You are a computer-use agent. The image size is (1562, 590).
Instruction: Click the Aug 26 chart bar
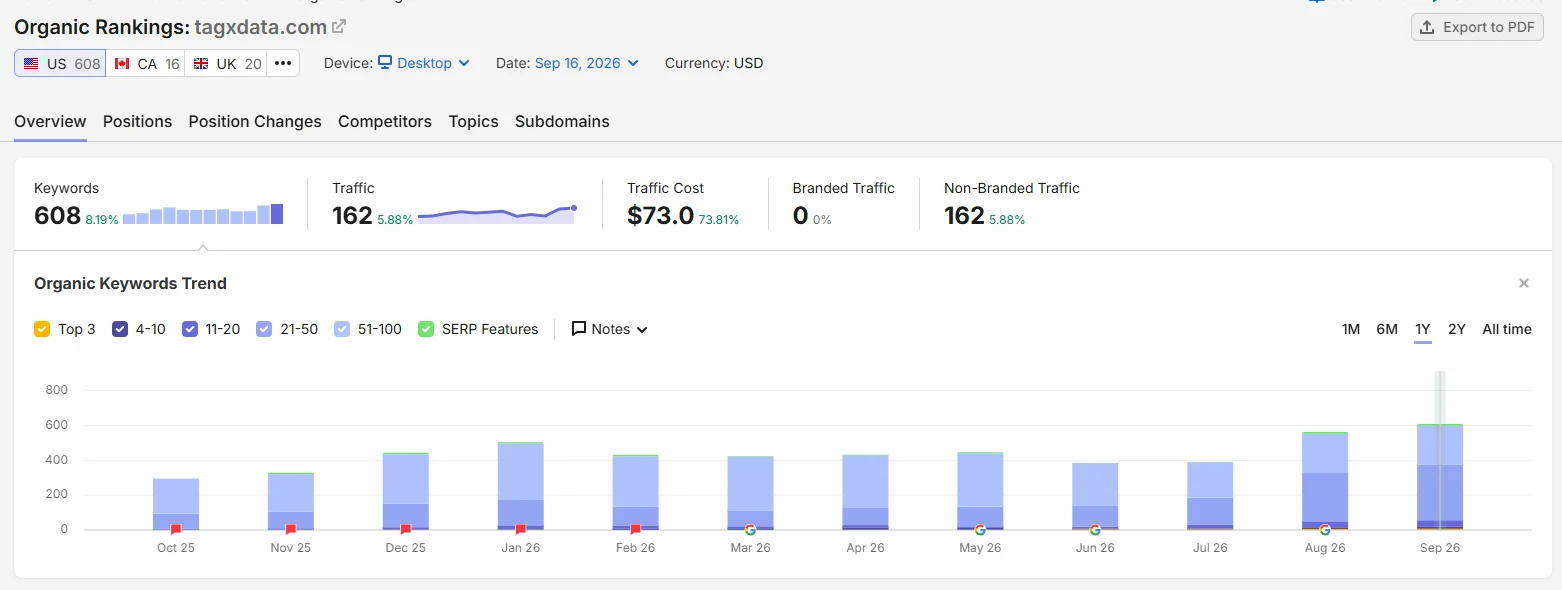(x=1325, y=481)
